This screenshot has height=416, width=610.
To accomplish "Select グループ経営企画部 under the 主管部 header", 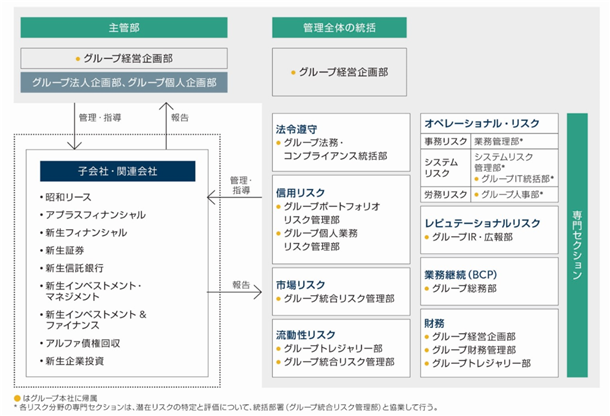I will pos(124,58).
